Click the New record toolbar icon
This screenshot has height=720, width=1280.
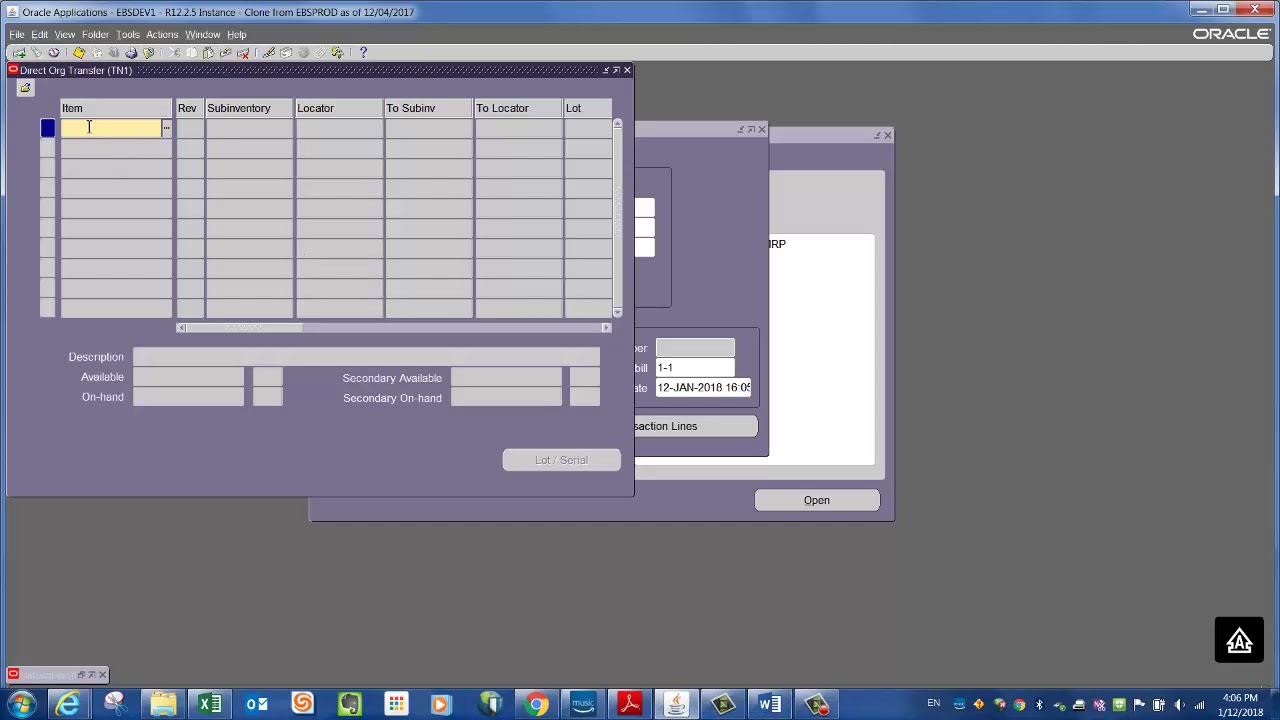(19, 52)
